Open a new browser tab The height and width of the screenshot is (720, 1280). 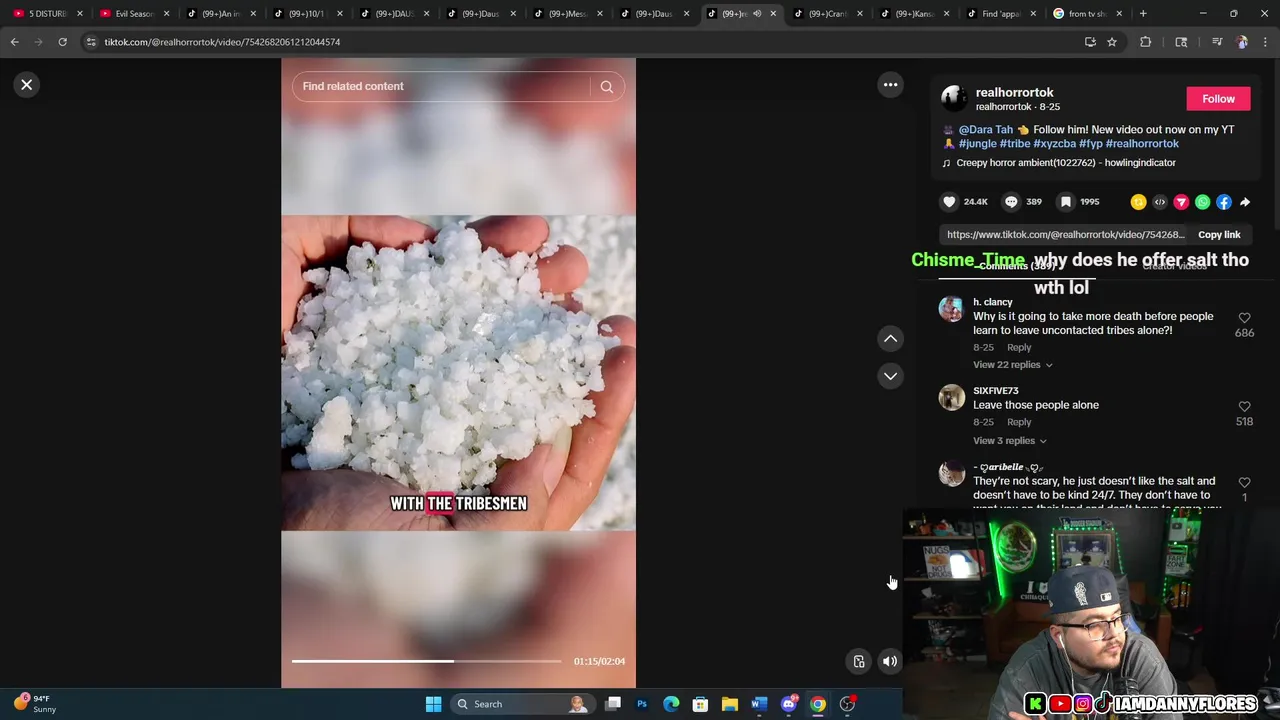[1143, 14]
